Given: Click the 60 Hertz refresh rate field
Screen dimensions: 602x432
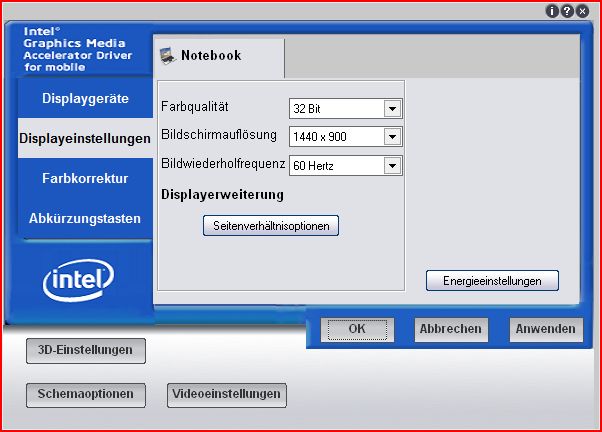Looking at the screenshot, I should click(x=346, y=166).
